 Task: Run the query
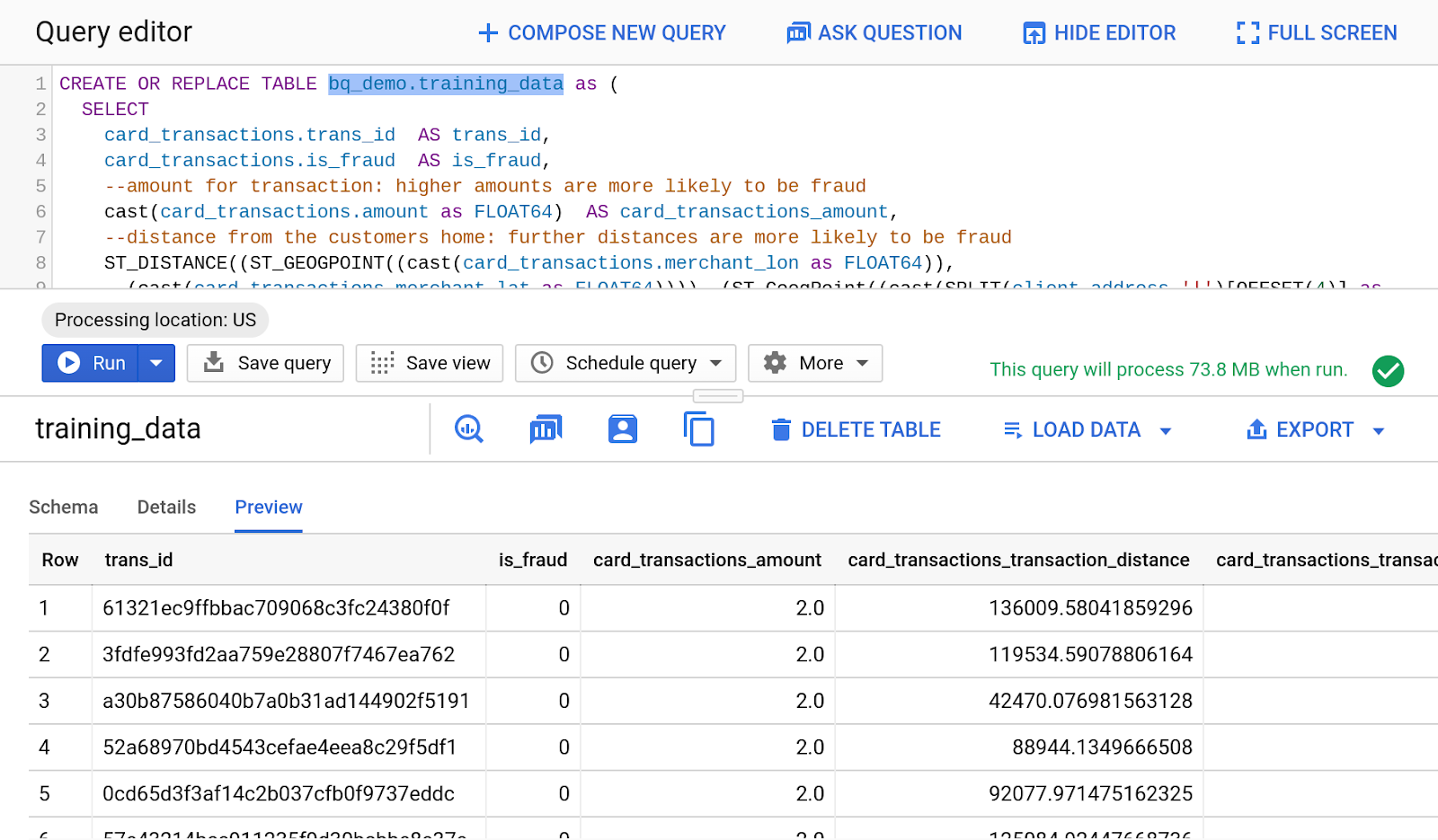91,363
